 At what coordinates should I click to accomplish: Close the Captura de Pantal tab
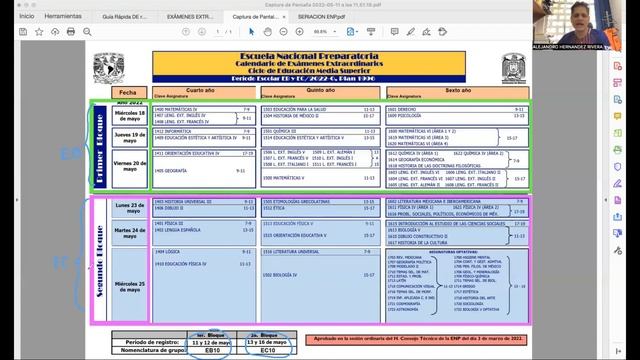pyautogui.click(x=284, y=17)
